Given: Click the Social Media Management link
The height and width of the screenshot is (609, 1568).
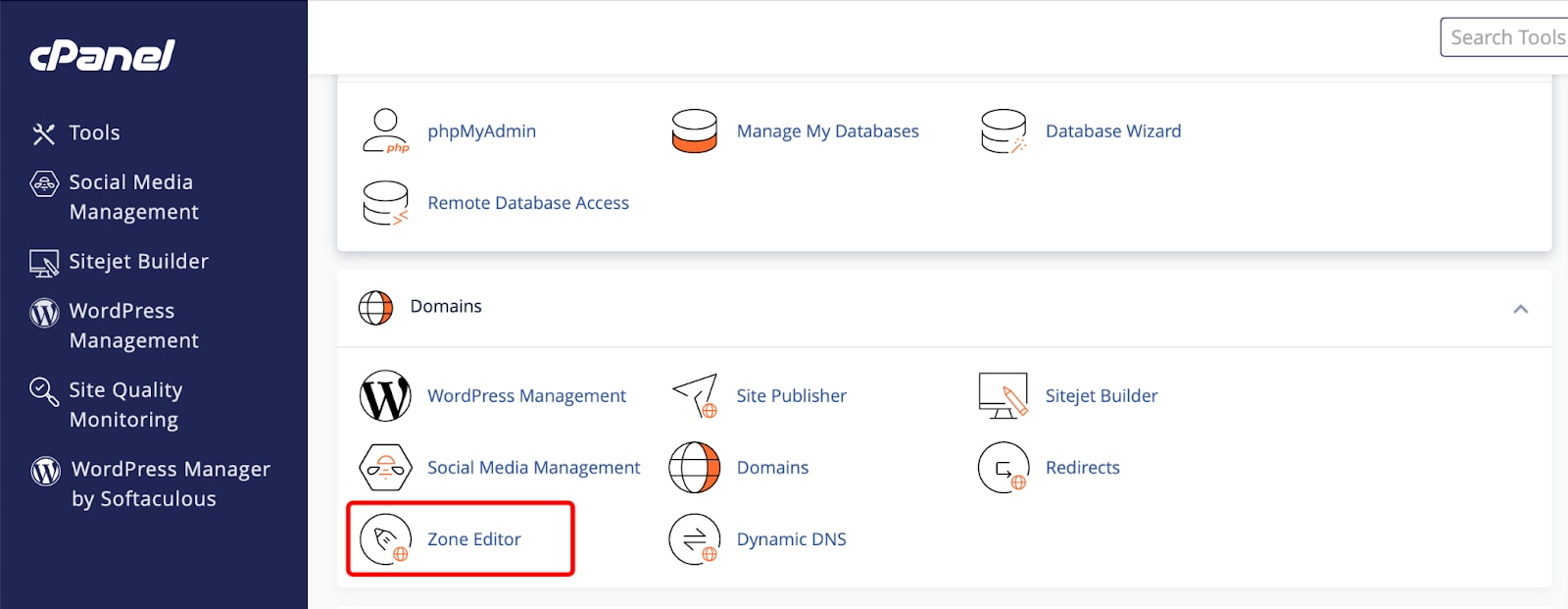Looking at the screenshot, I should point(533,468).
